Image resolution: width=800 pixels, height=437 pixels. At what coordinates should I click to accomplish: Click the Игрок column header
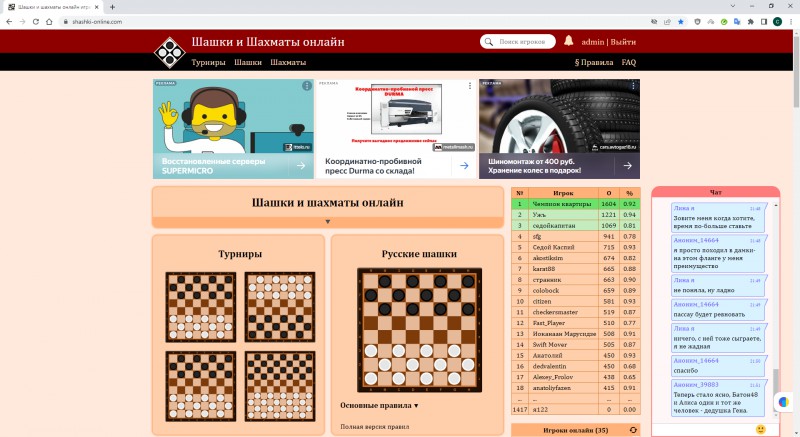(x=563, y=193)
